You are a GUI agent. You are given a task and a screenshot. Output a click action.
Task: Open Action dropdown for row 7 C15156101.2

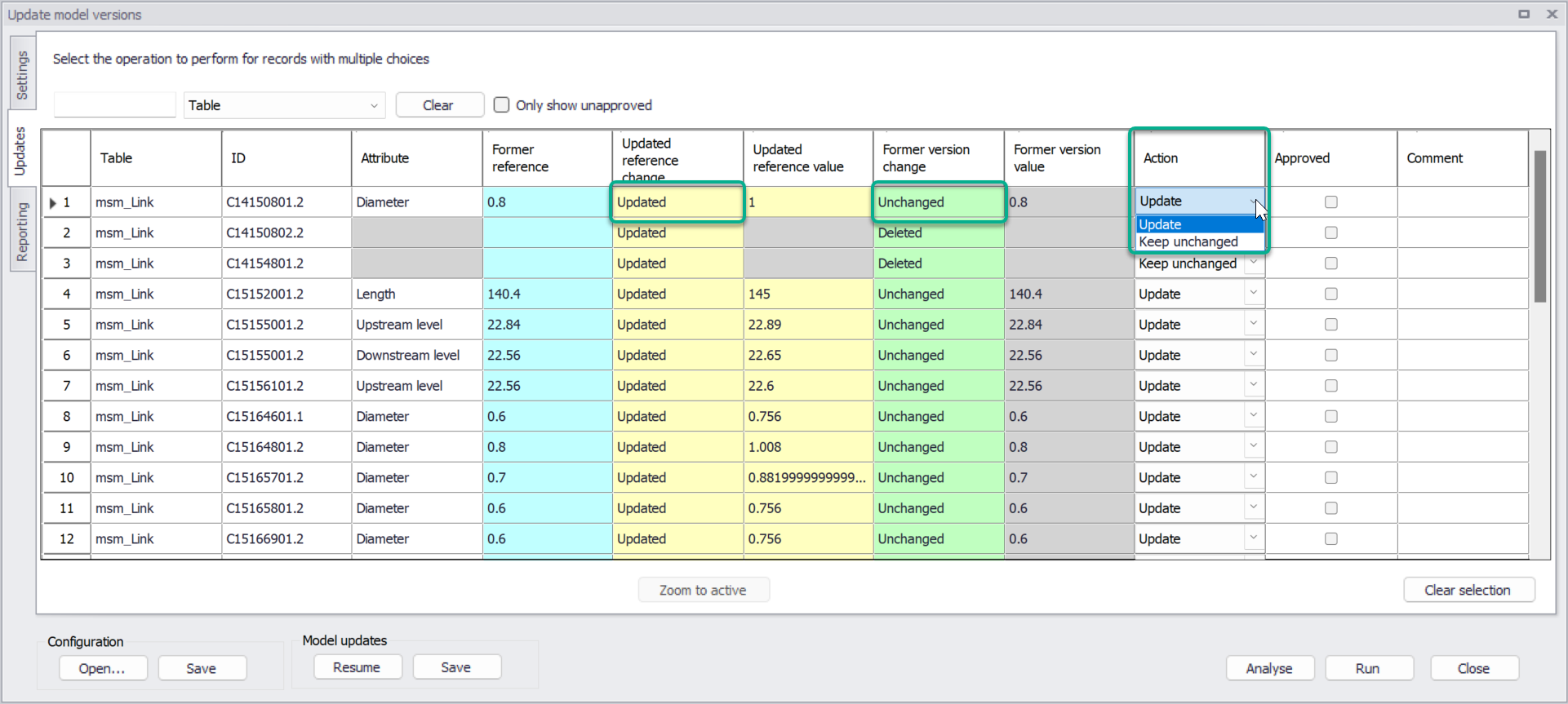tap(1254, 385)
